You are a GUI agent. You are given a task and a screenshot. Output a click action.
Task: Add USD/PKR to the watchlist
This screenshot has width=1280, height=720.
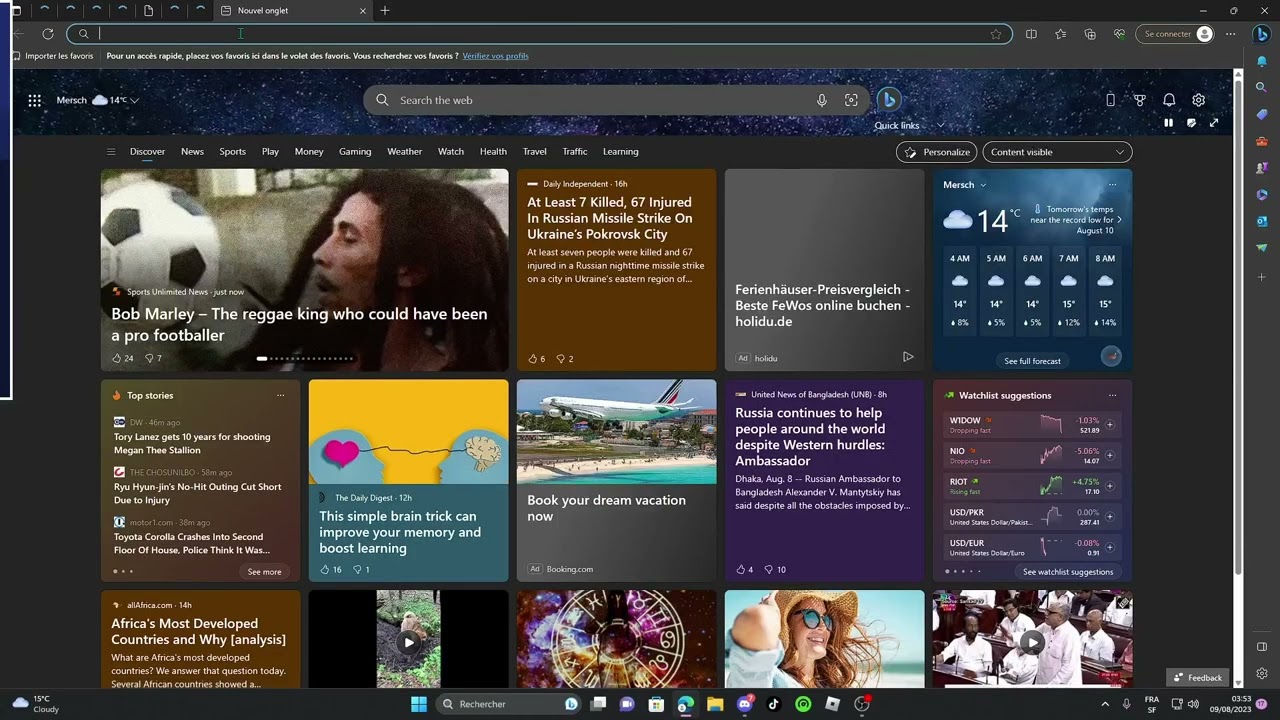pyautogui.click(x=1110, y=517)
